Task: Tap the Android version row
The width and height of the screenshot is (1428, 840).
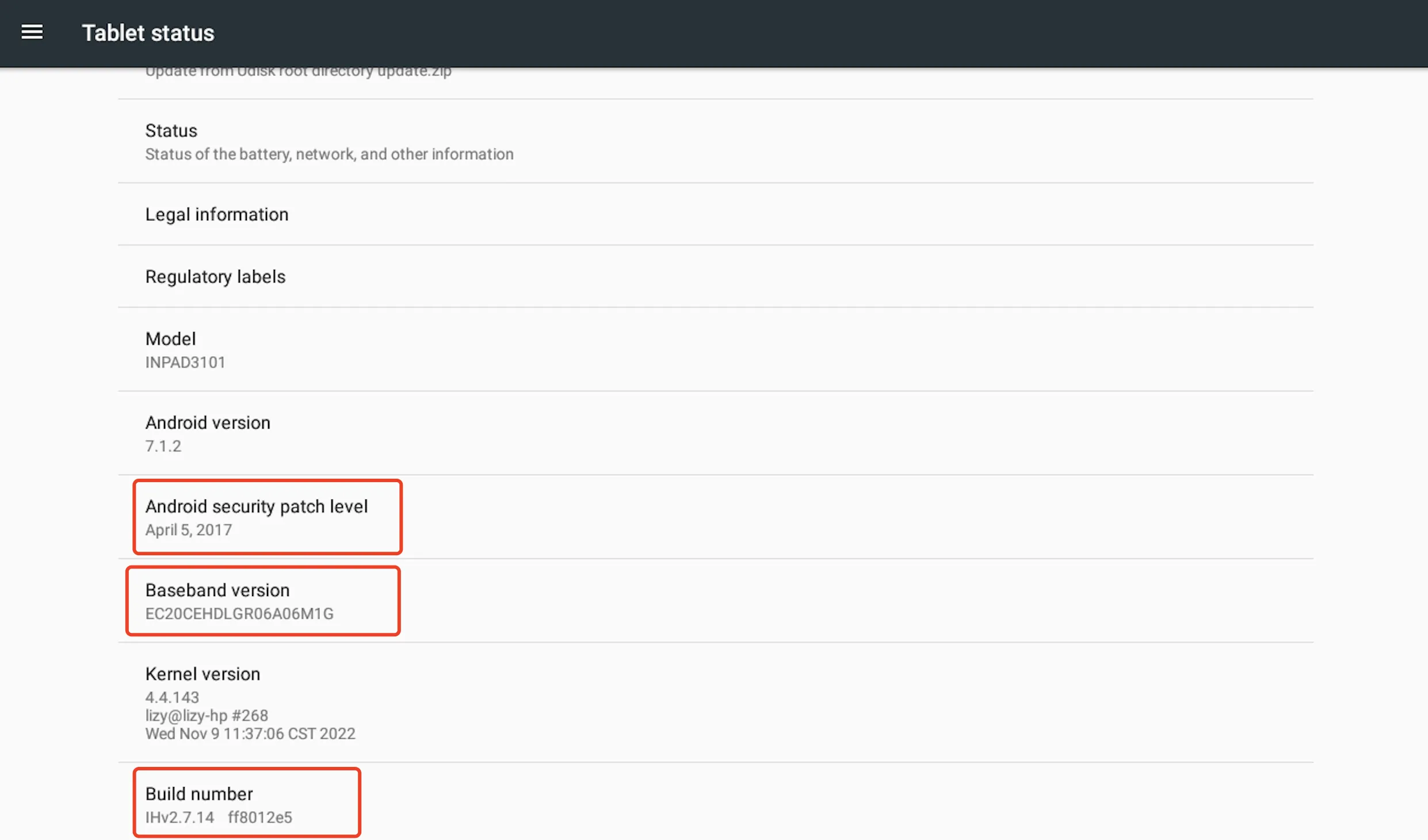Action: click(716, 434)
